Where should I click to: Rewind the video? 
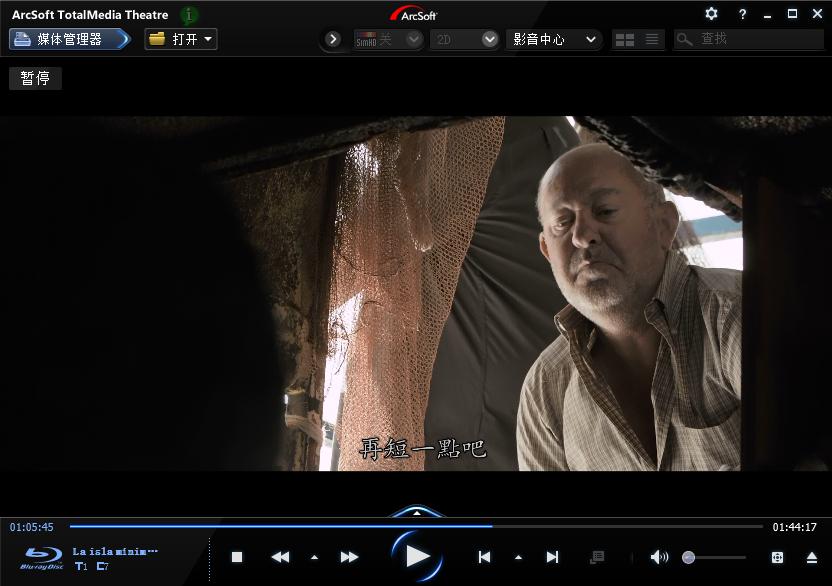(x=281, y=557)
